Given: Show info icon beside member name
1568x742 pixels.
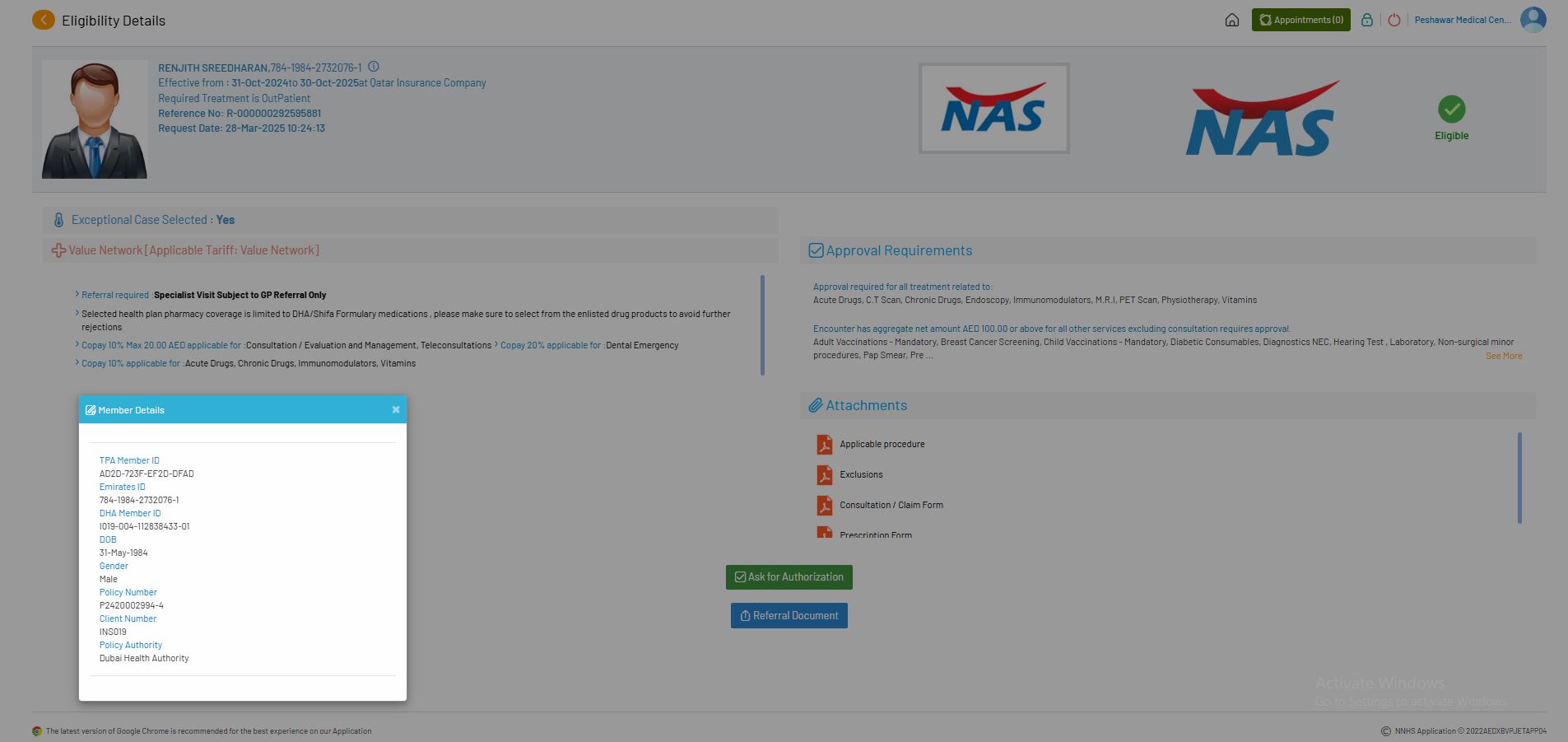Looking at the screenshot, I should pyautogui.click(x=374, y=67).
